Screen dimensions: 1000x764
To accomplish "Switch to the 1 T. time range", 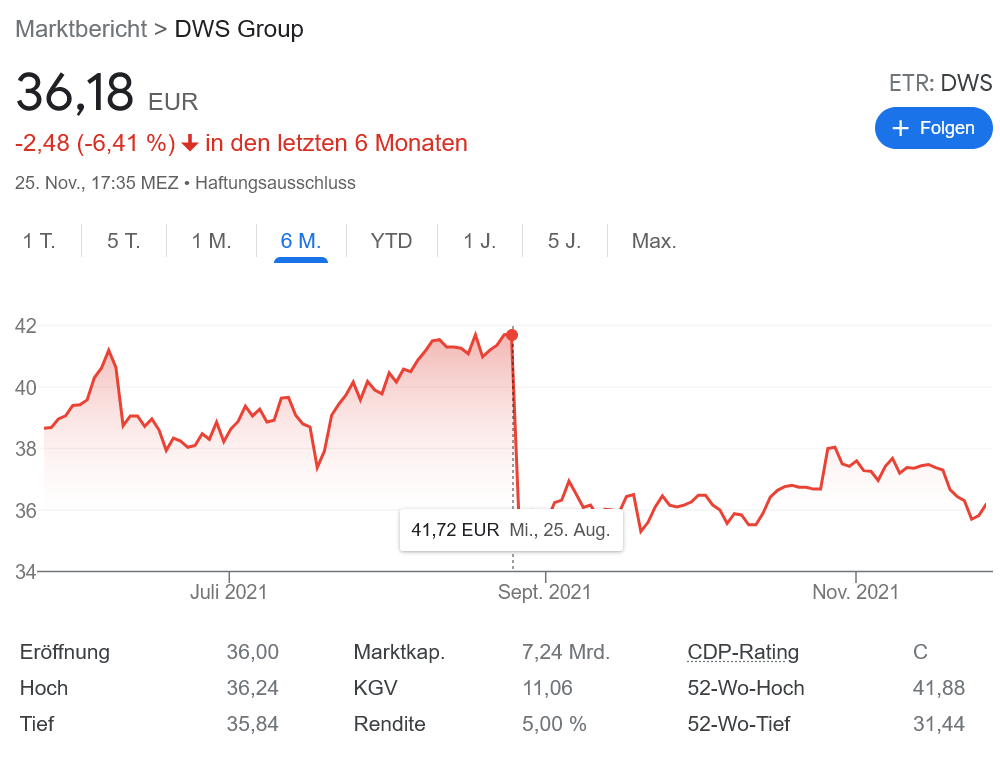I will pos(38,240).
